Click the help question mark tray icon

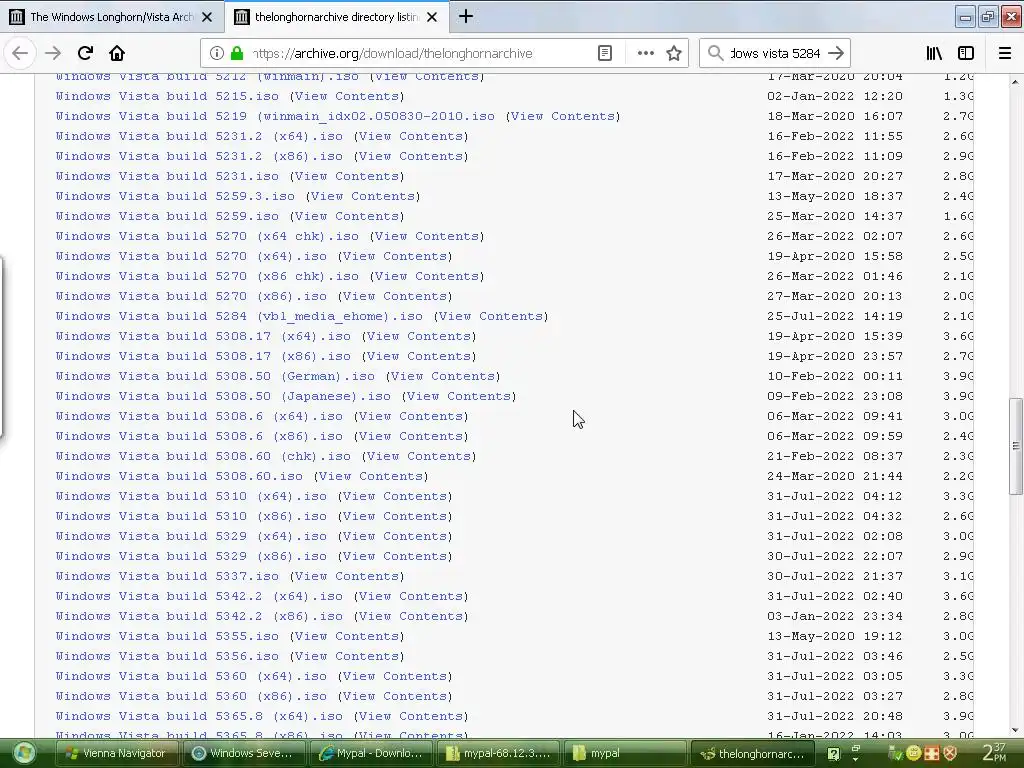pos(833,754)
